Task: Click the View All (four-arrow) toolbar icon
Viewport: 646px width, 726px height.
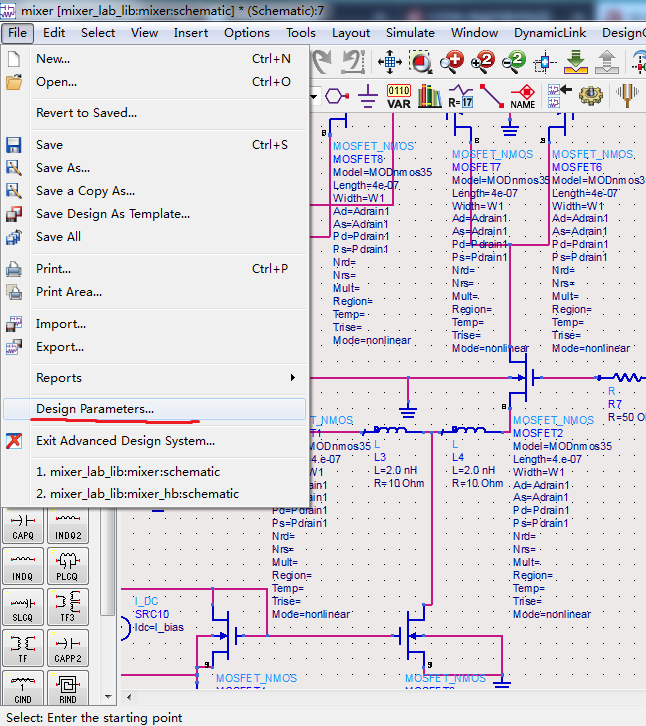Action: (x=389, y=62)
